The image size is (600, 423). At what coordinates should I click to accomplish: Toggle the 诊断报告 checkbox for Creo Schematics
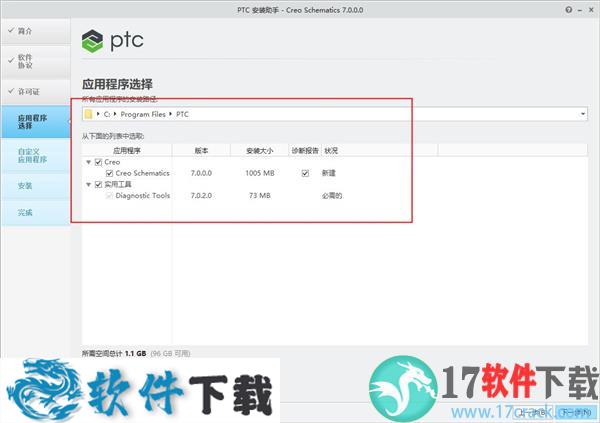[305, 173]
